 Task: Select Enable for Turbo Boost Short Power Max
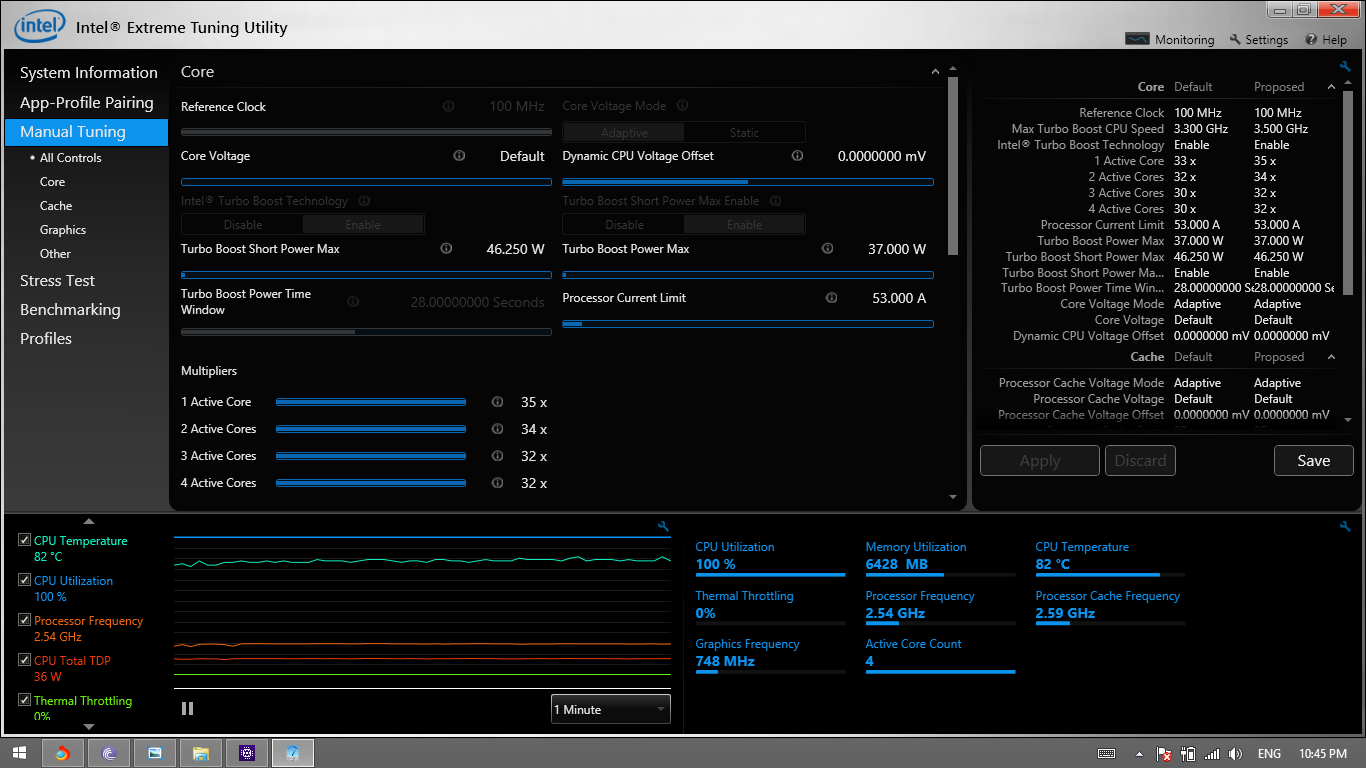(745, 225)
